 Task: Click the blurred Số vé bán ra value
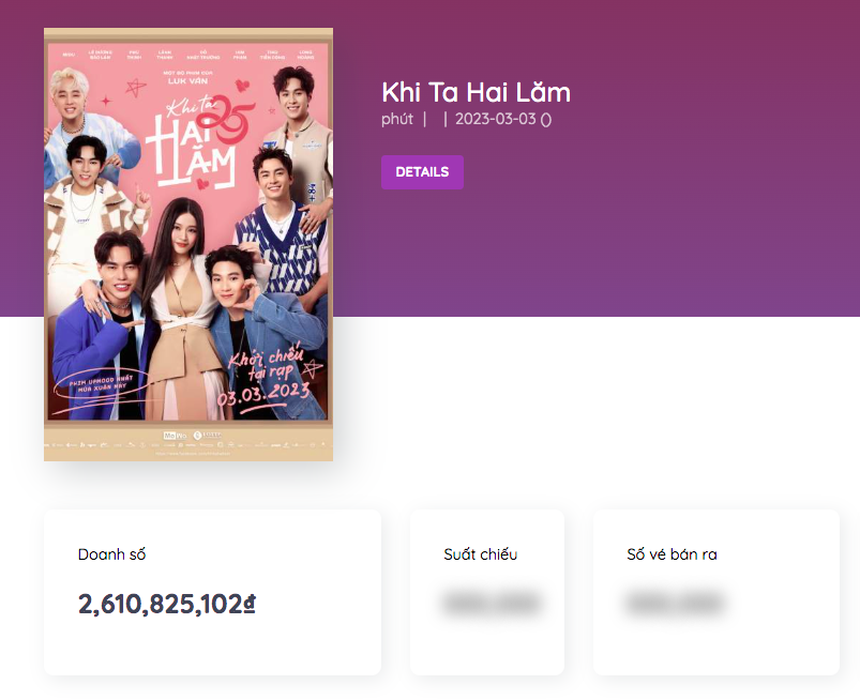(676, 604)
